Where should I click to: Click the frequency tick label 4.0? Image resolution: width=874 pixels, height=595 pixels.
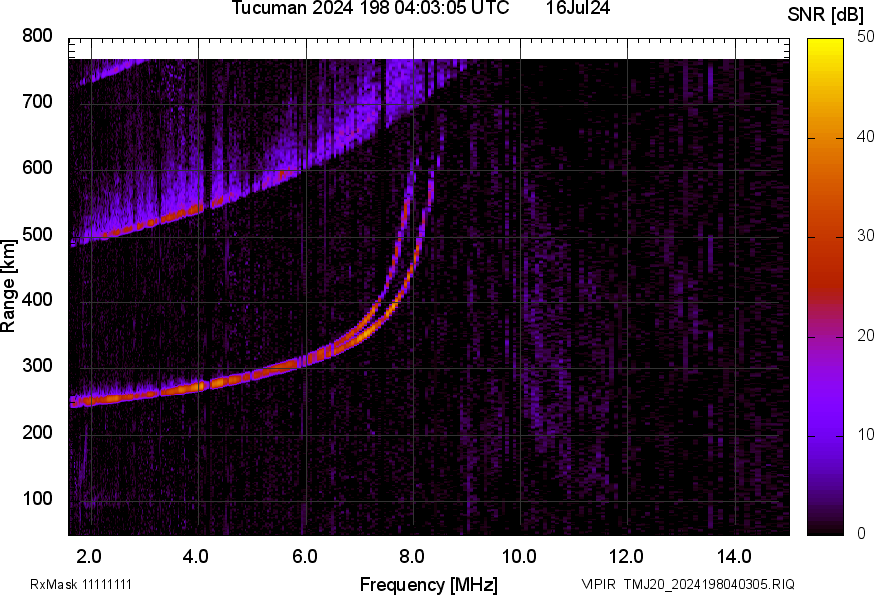click(x=196, y=556)
